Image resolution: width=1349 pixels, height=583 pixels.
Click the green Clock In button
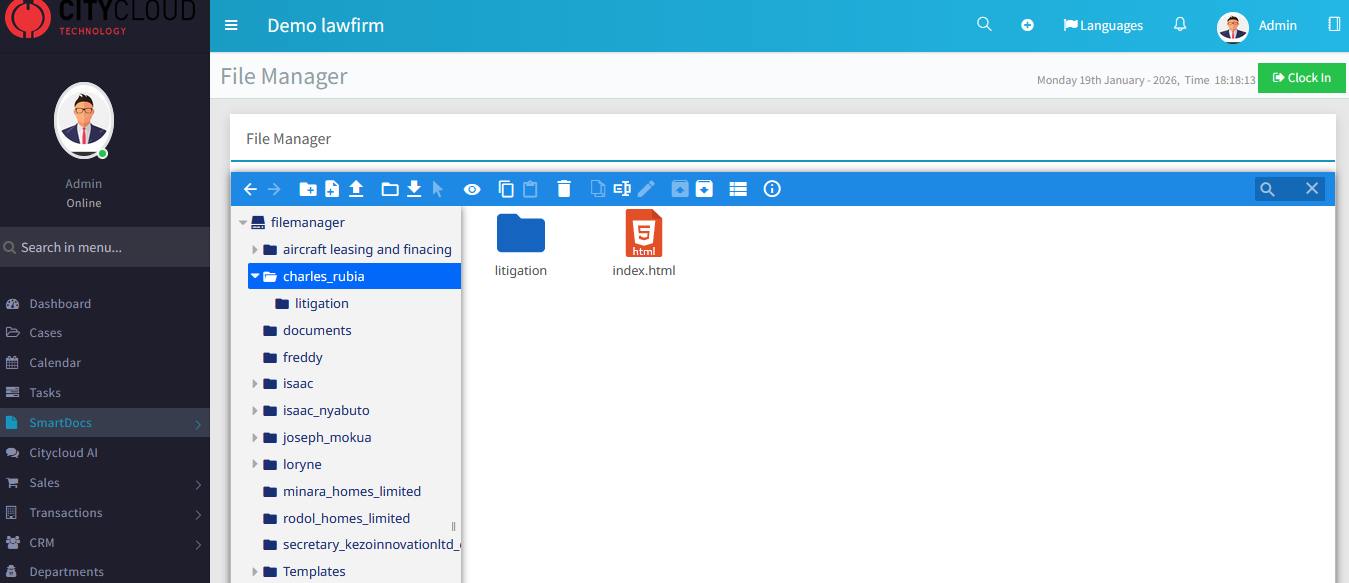pyautogui.click(x=1302, y=78)
